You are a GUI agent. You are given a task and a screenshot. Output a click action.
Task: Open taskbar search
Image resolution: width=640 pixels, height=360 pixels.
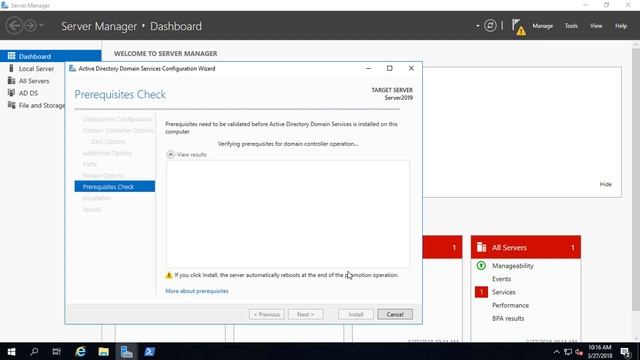coord(34,351)
